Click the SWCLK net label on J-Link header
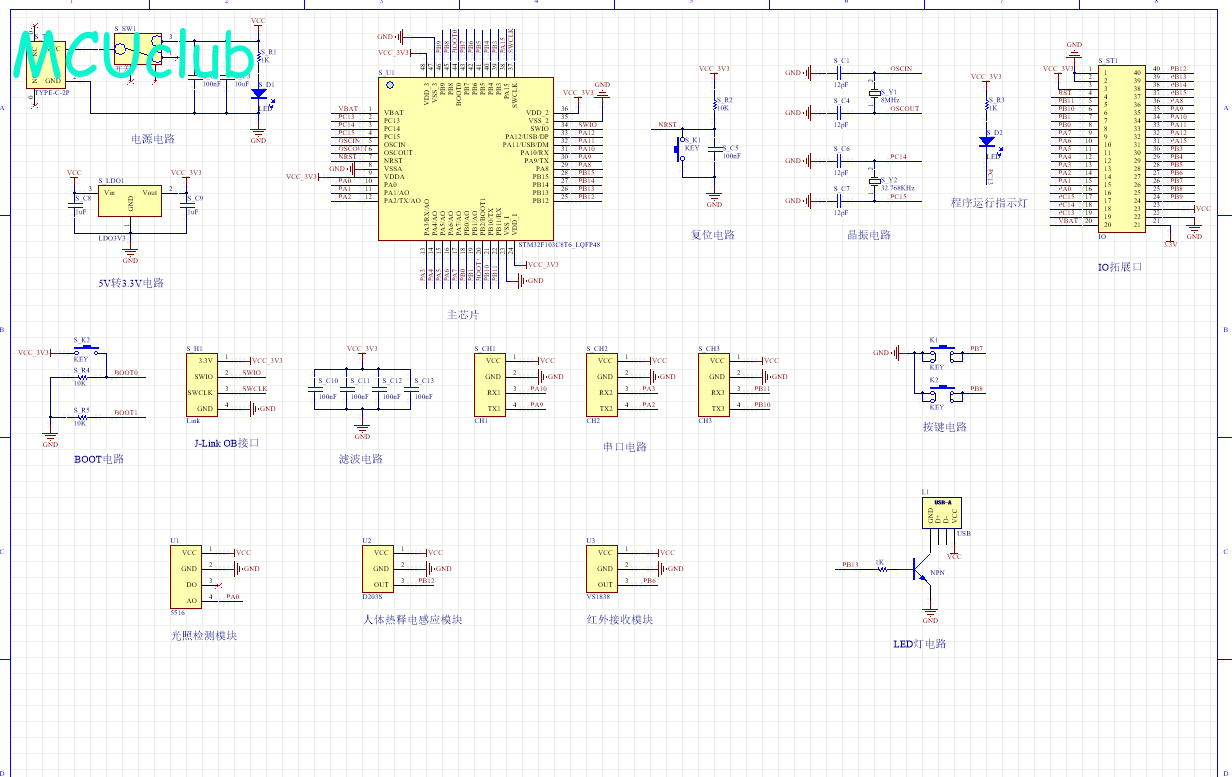The width and height of the screenshot is (1232, 777). (x=255, y=389)
